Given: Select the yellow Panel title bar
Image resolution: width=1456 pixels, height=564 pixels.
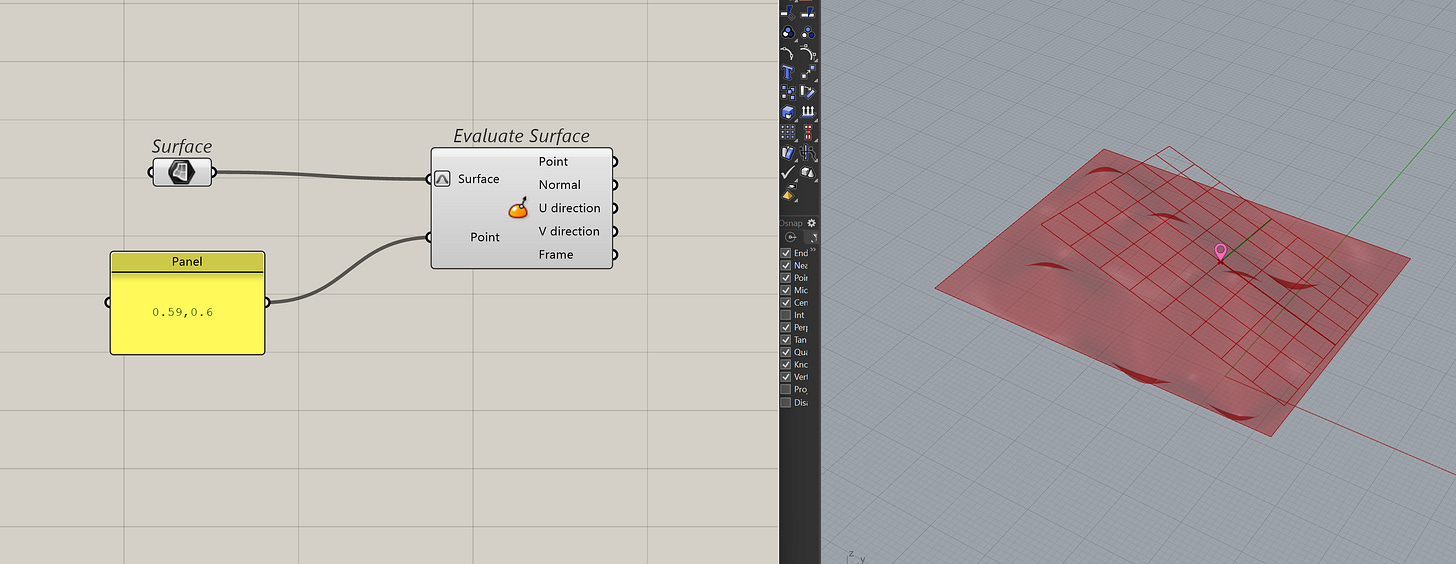Looking at the screenshot, I should click(187, 262).
